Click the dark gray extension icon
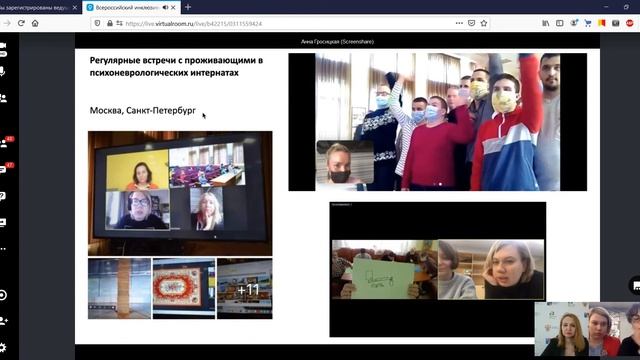The width and height of the screenshot is (640, 360). [x=616, y=23]
